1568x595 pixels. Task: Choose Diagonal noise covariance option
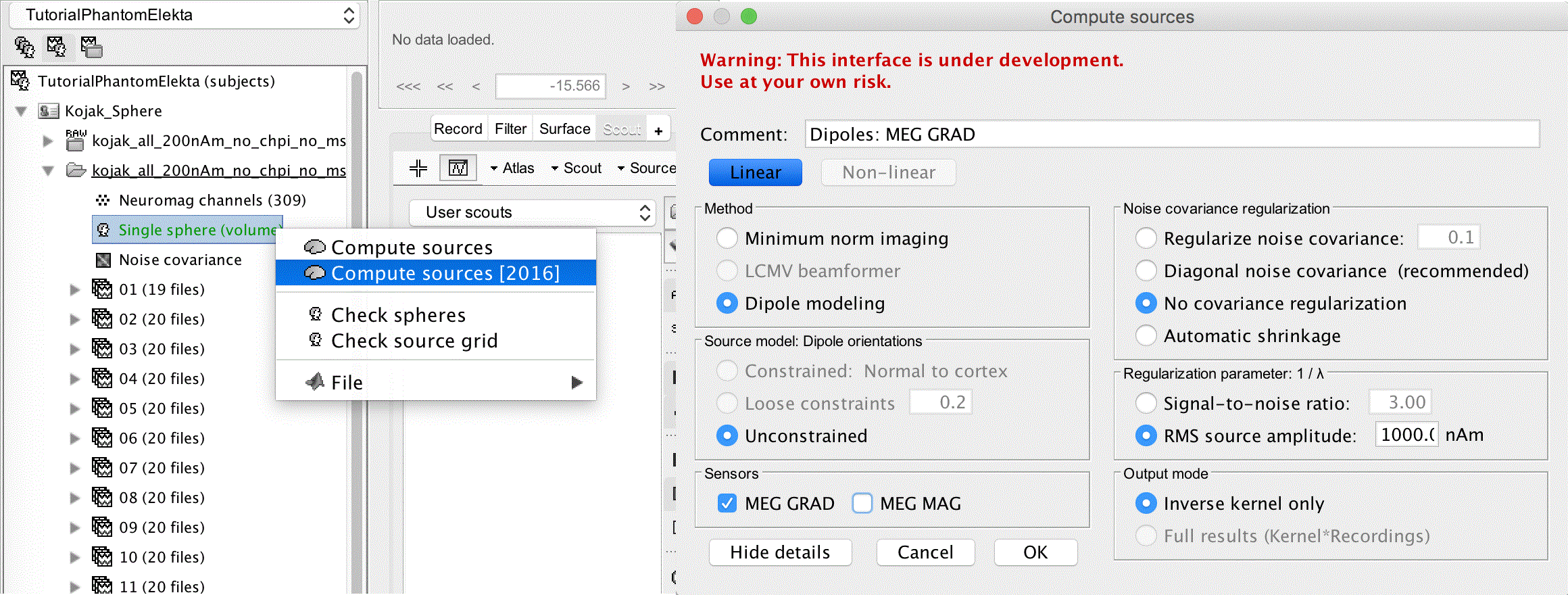pyautogui.click(x=1146, y=270)
